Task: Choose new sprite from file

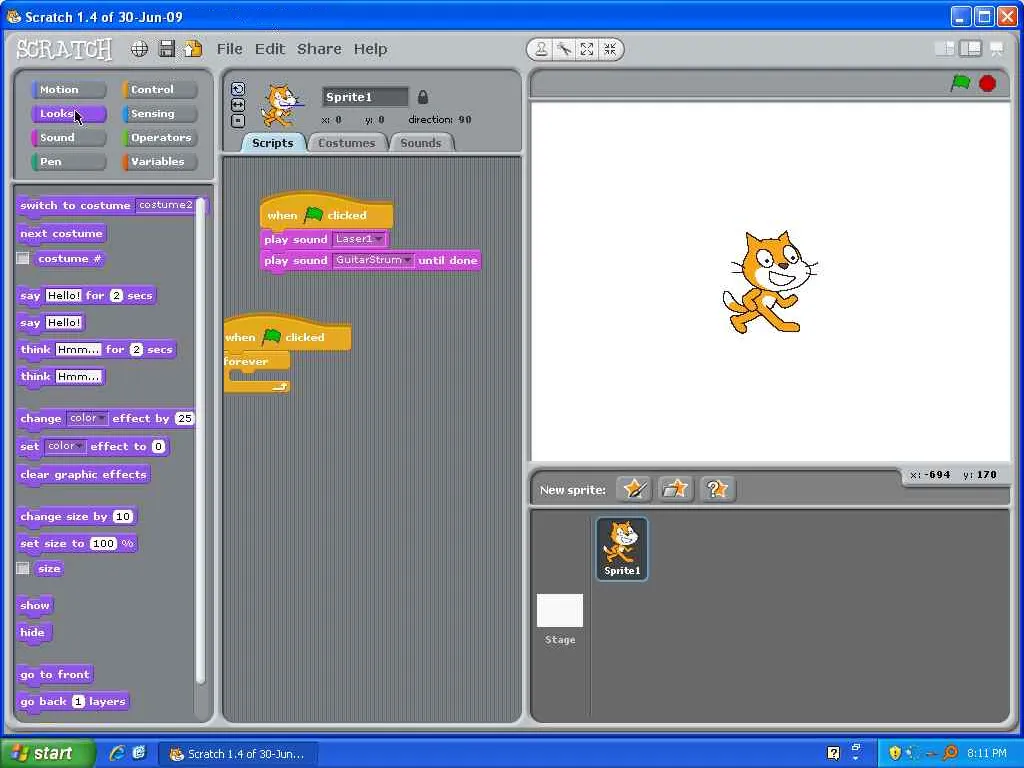Action: coord(675,488)
